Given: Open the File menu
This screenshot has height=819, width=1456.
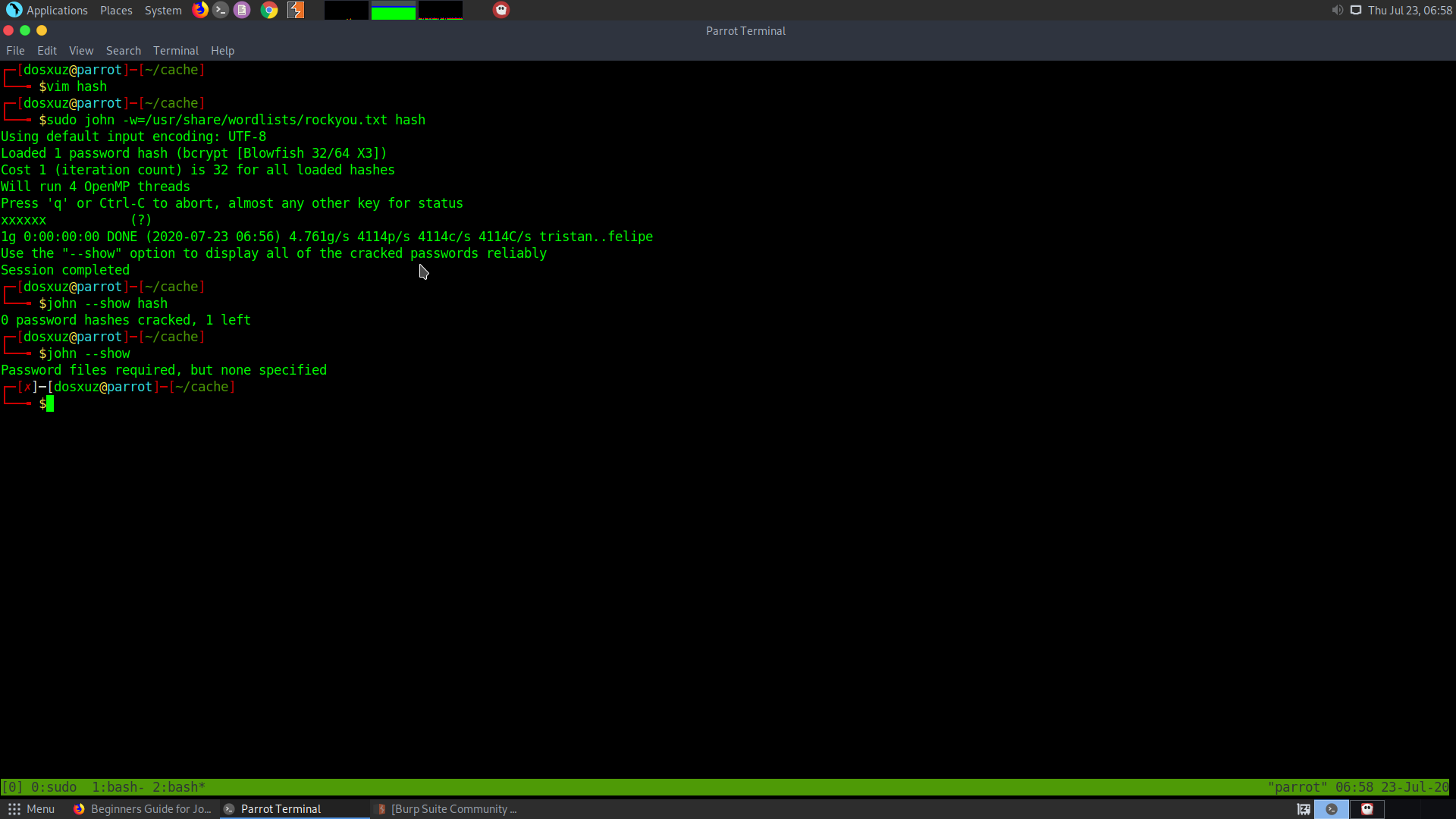Looking at the screenshot, I should (15, 51).
